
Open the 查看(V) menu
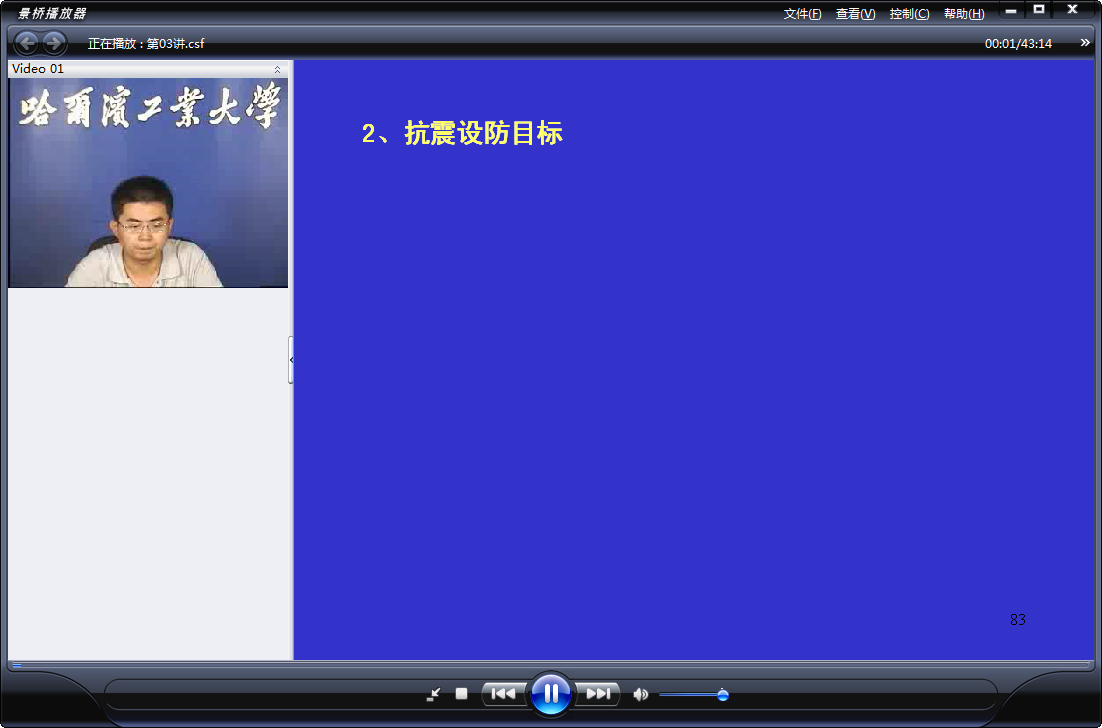855,14
